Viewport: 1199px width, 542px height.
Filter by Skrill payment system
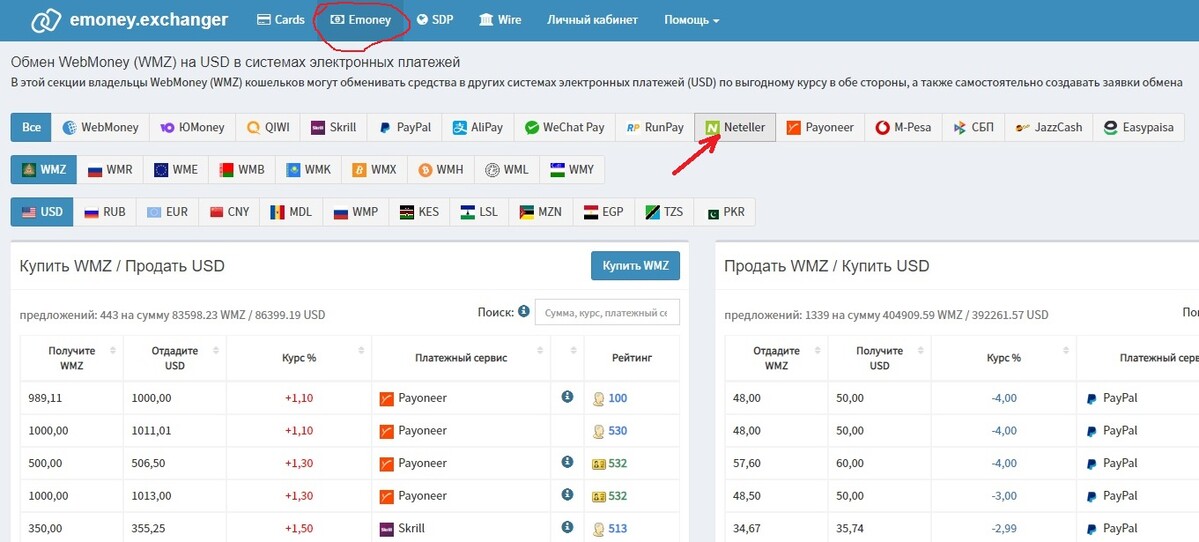[333, 128]
